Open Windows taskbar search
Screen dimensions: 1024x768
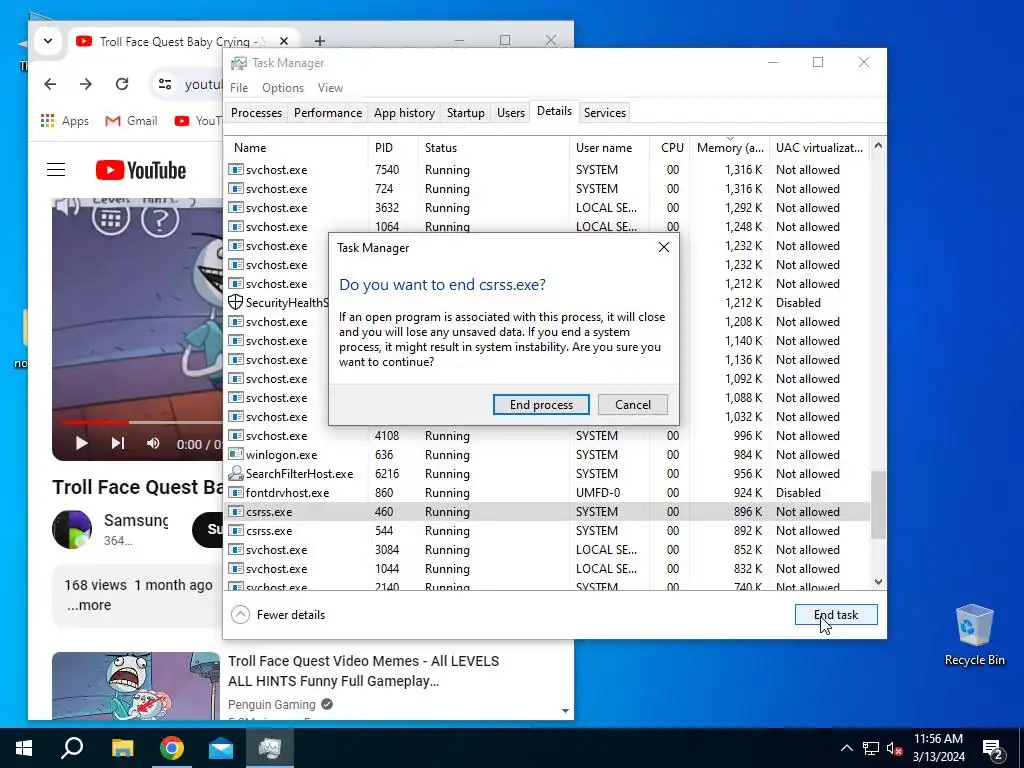72,748
